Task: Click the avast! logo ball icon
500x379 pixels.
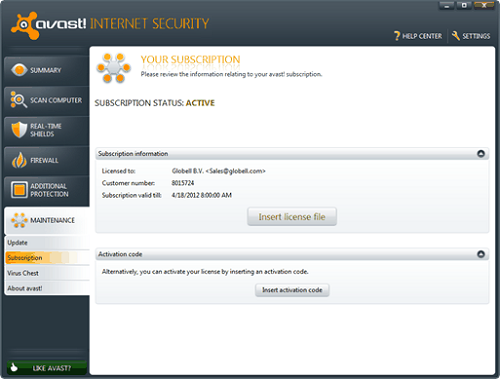Action: pos(23,25)
